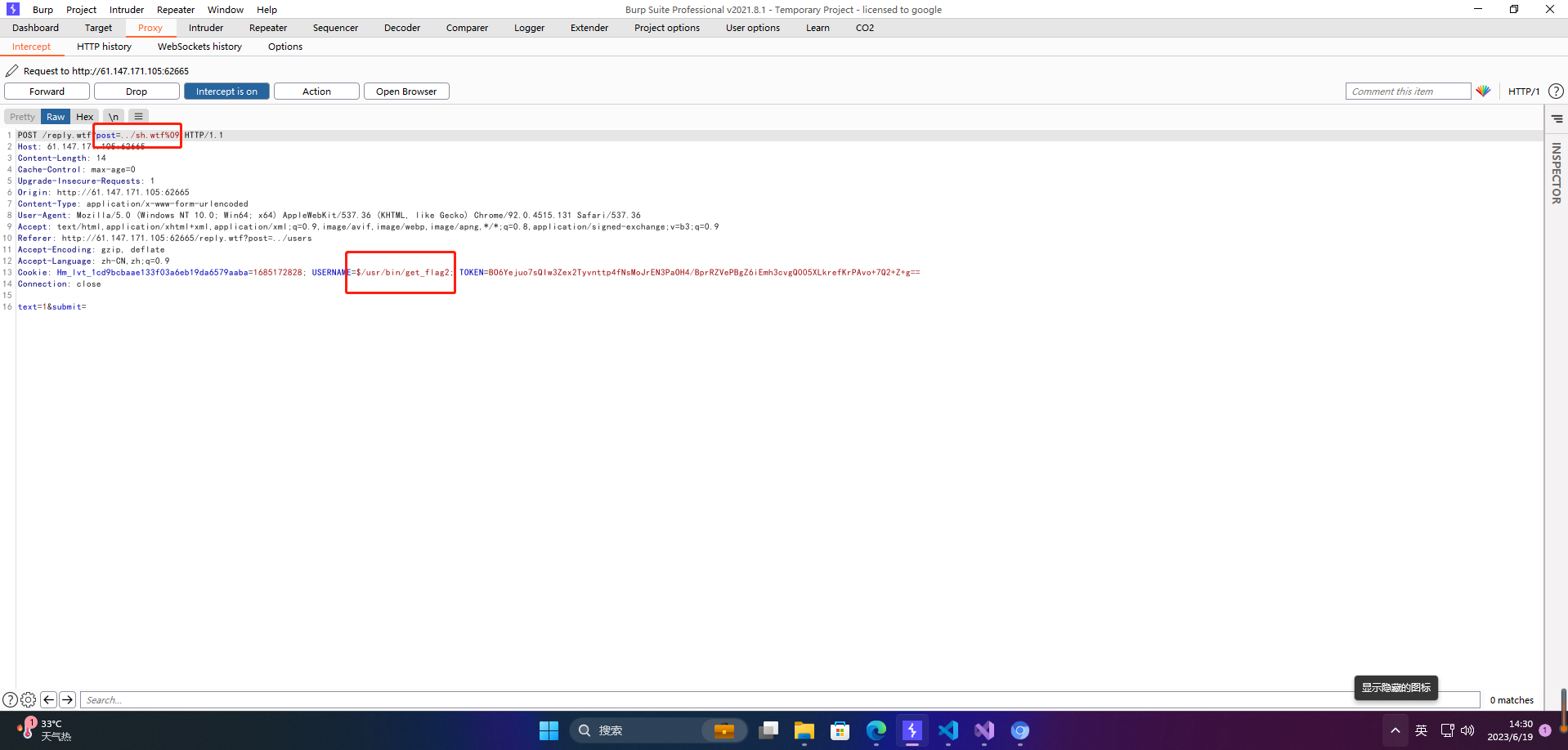This screenshot has height=750, width=1568.
Task: Switch to the Target tab
Action: click(x=98, y=28)
